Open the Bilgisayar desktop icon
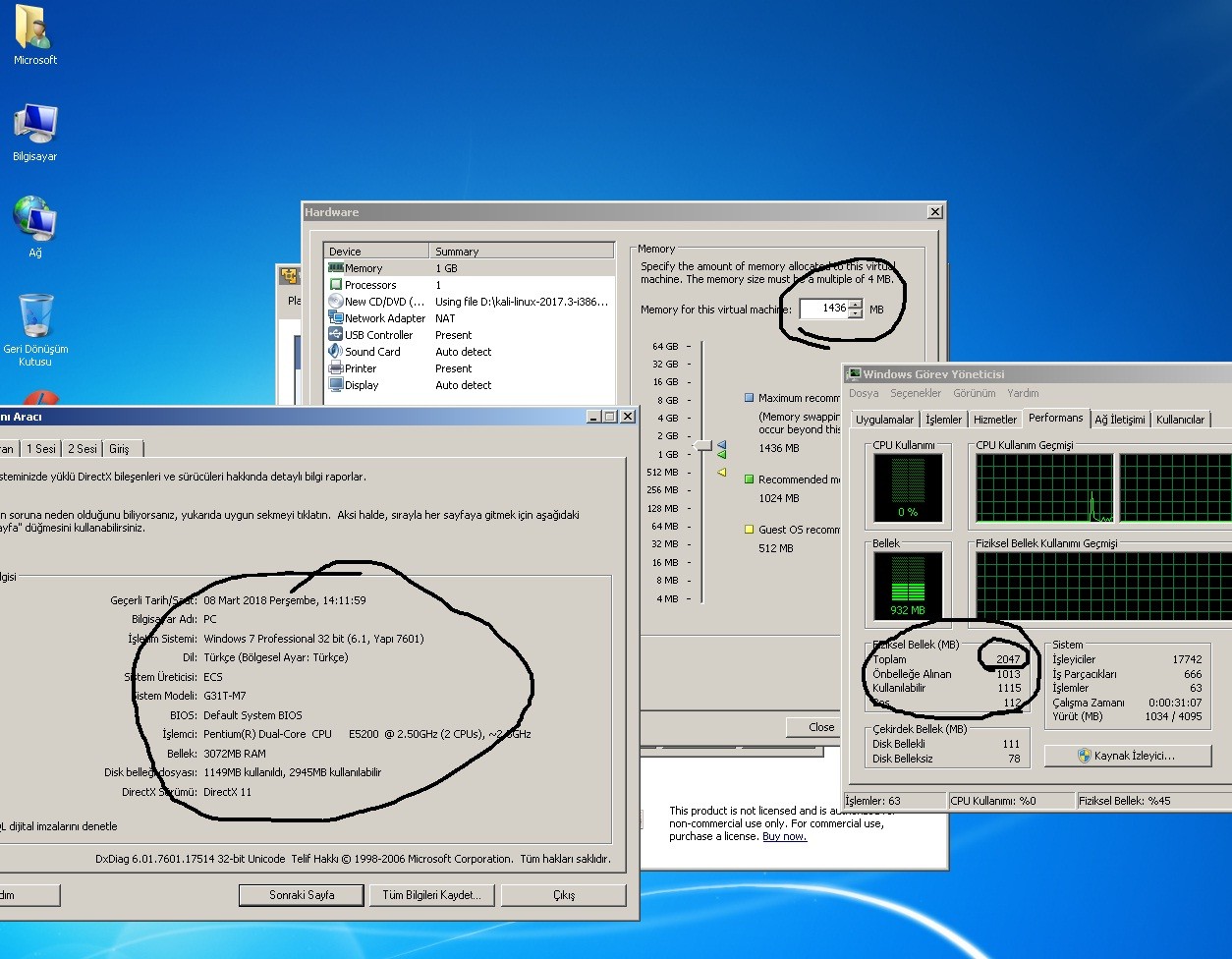The image size is (1232, 959). click(34, 126)
